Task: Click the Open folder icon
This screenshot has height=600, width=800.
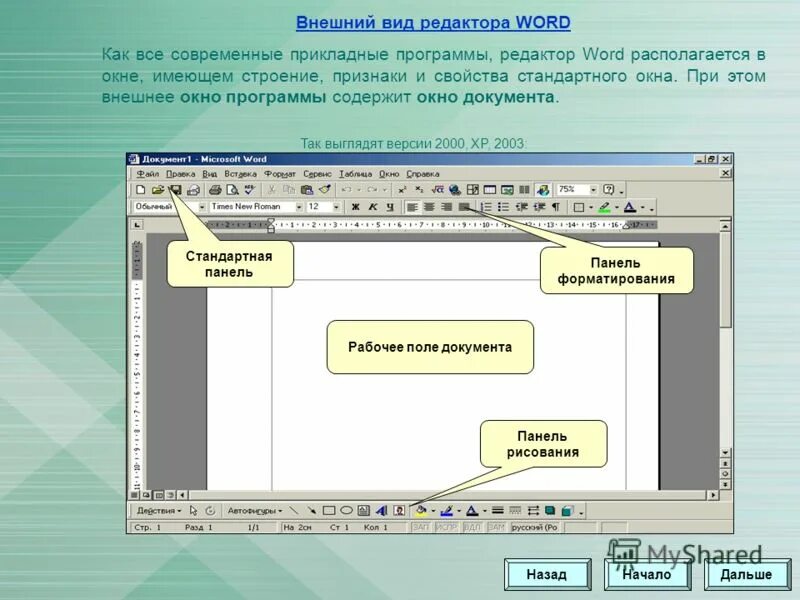Action: coord(158,190)
